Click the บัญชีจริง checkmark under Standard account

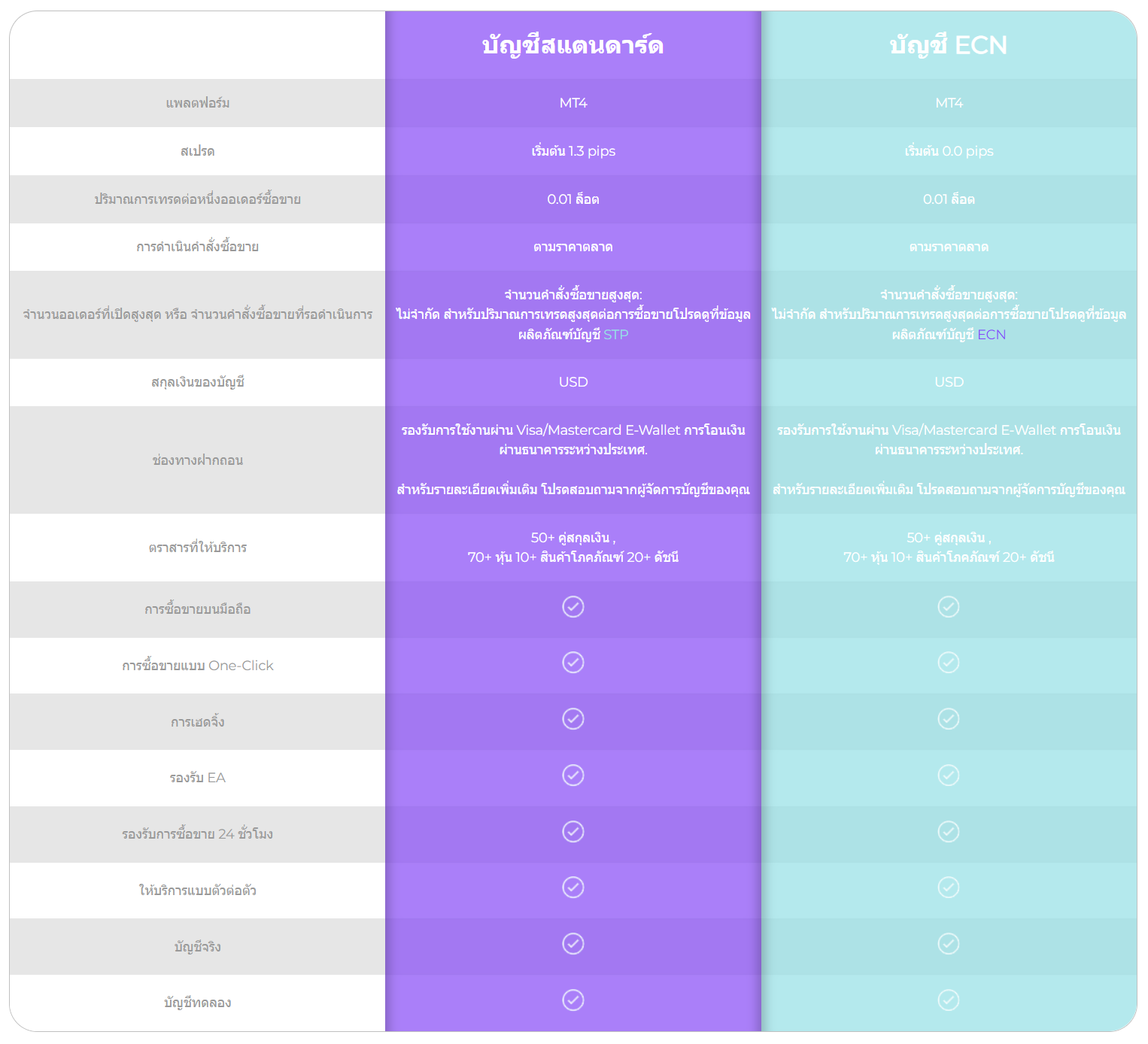(573, 944)
